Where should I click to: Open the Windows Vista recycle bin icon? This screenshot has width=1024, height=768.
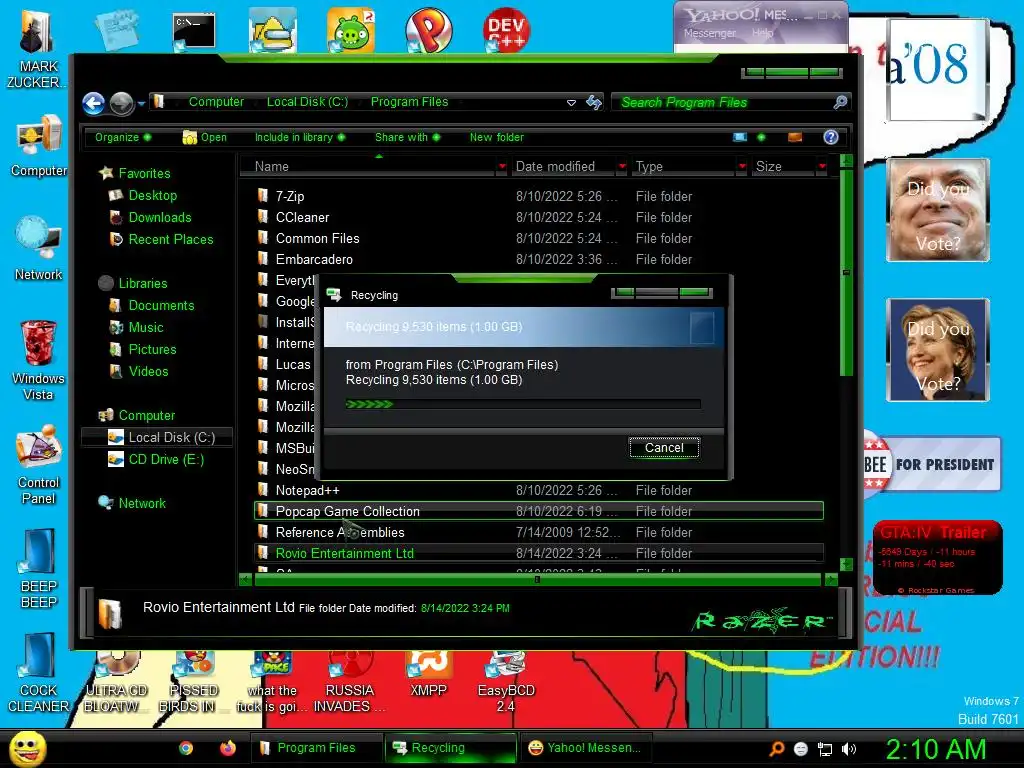(38, 360)
